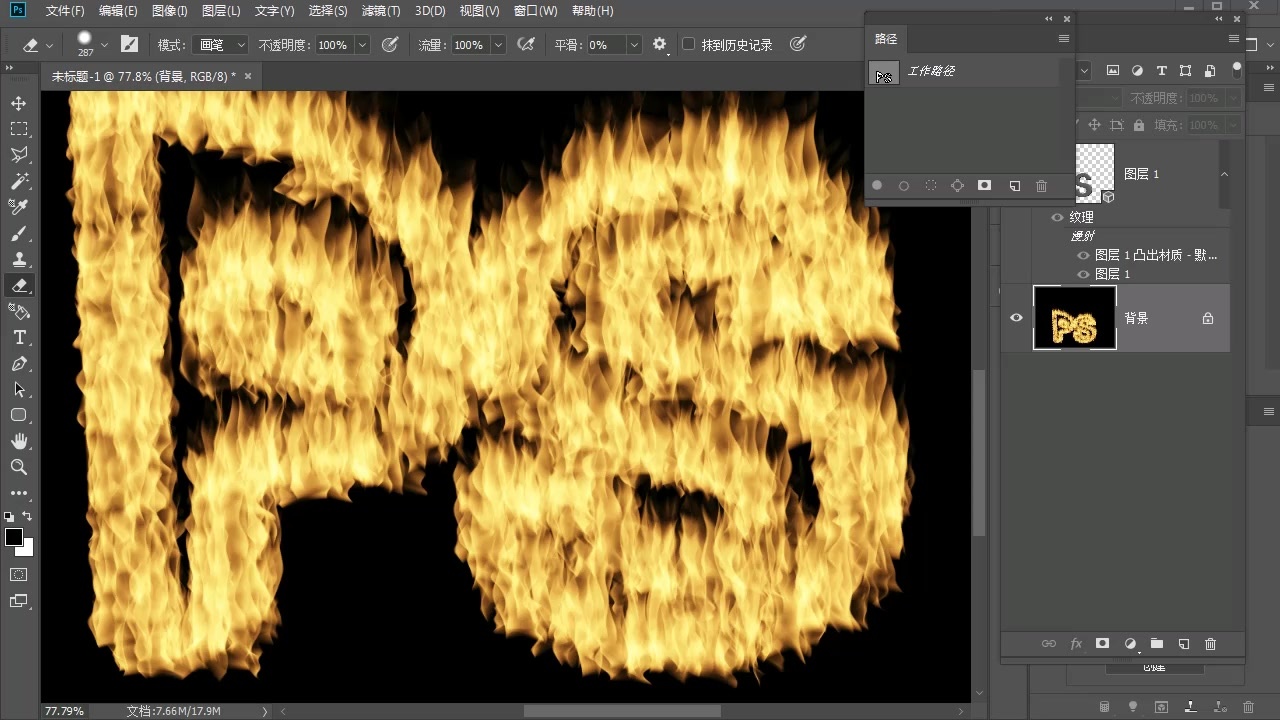
Task: Set the foreground color swatch
Action: [x=14, y=537]
